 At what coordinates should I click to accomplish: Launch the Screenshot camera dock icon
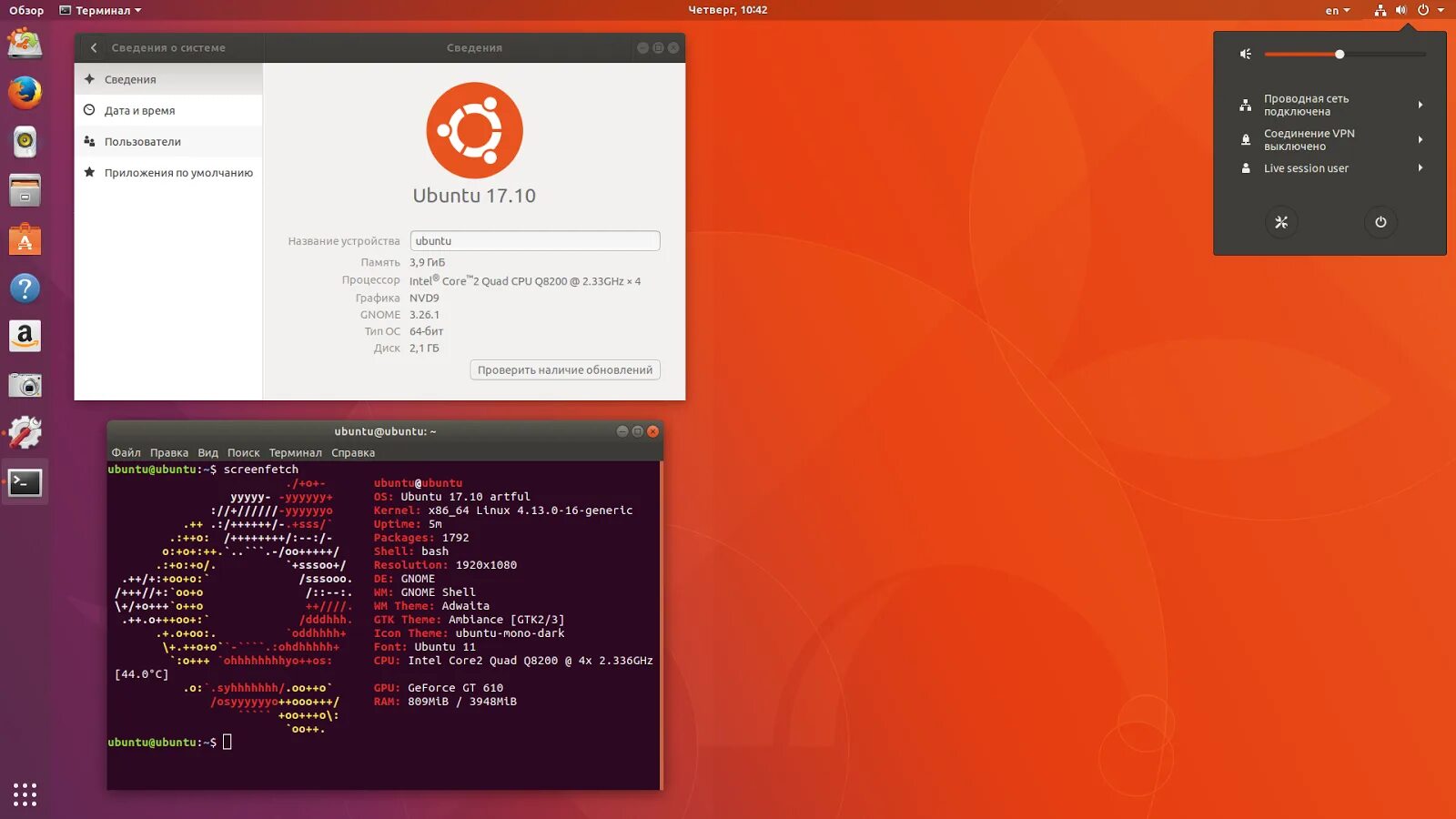coord(25,386)
